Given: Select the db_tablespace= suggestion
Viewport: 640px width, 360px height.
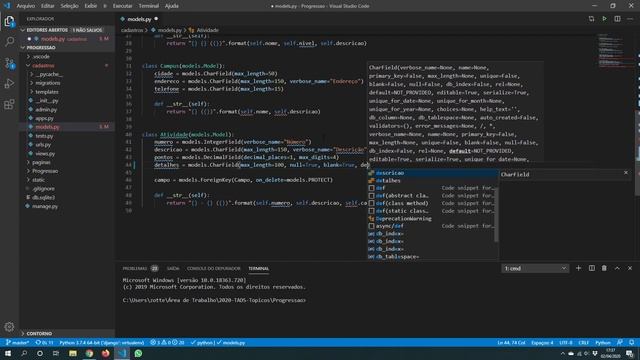Looking at the screenshot, I should (432, 256).
